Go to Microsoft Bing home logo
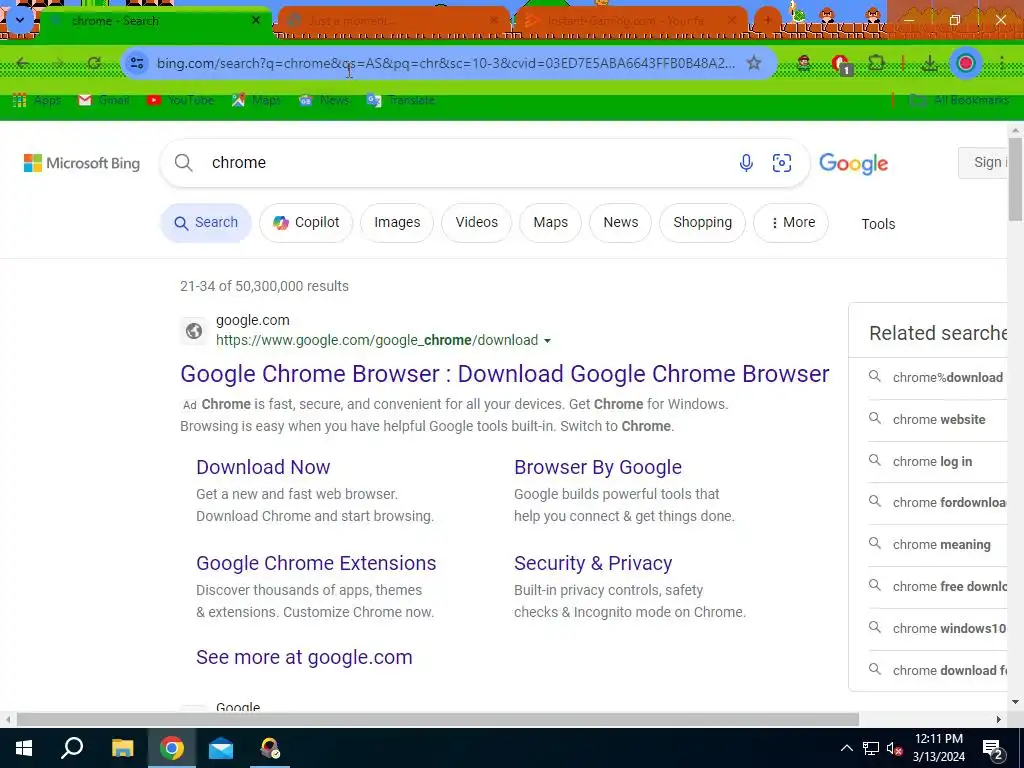 [x=82, y=163]
